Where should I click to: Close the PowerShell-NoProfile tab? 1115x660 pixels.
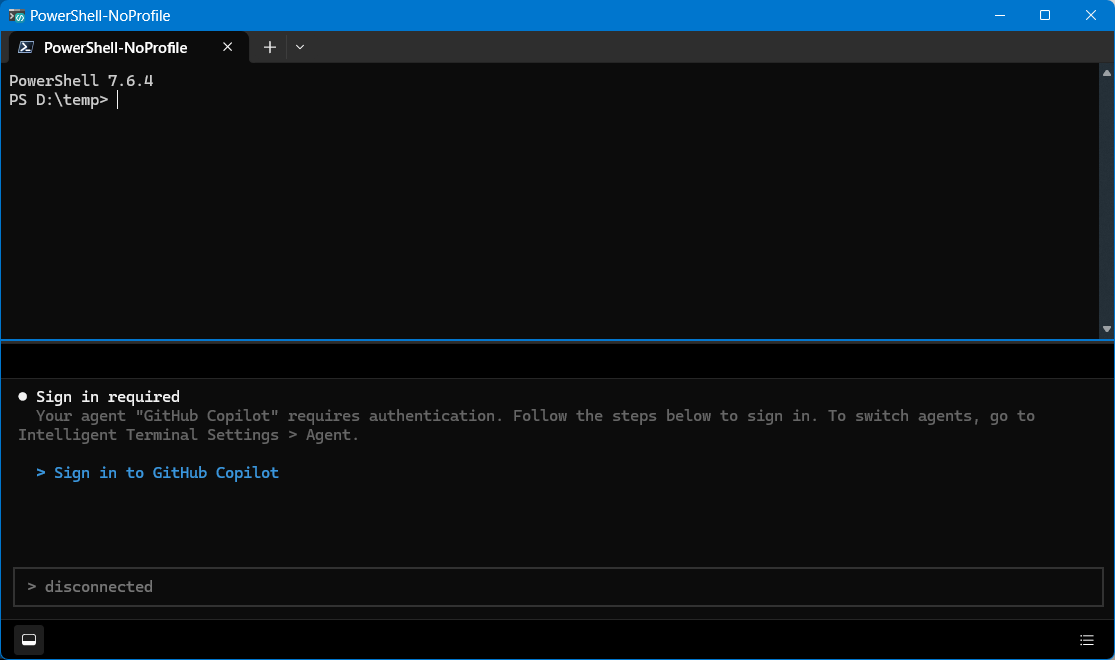(228, 47)
